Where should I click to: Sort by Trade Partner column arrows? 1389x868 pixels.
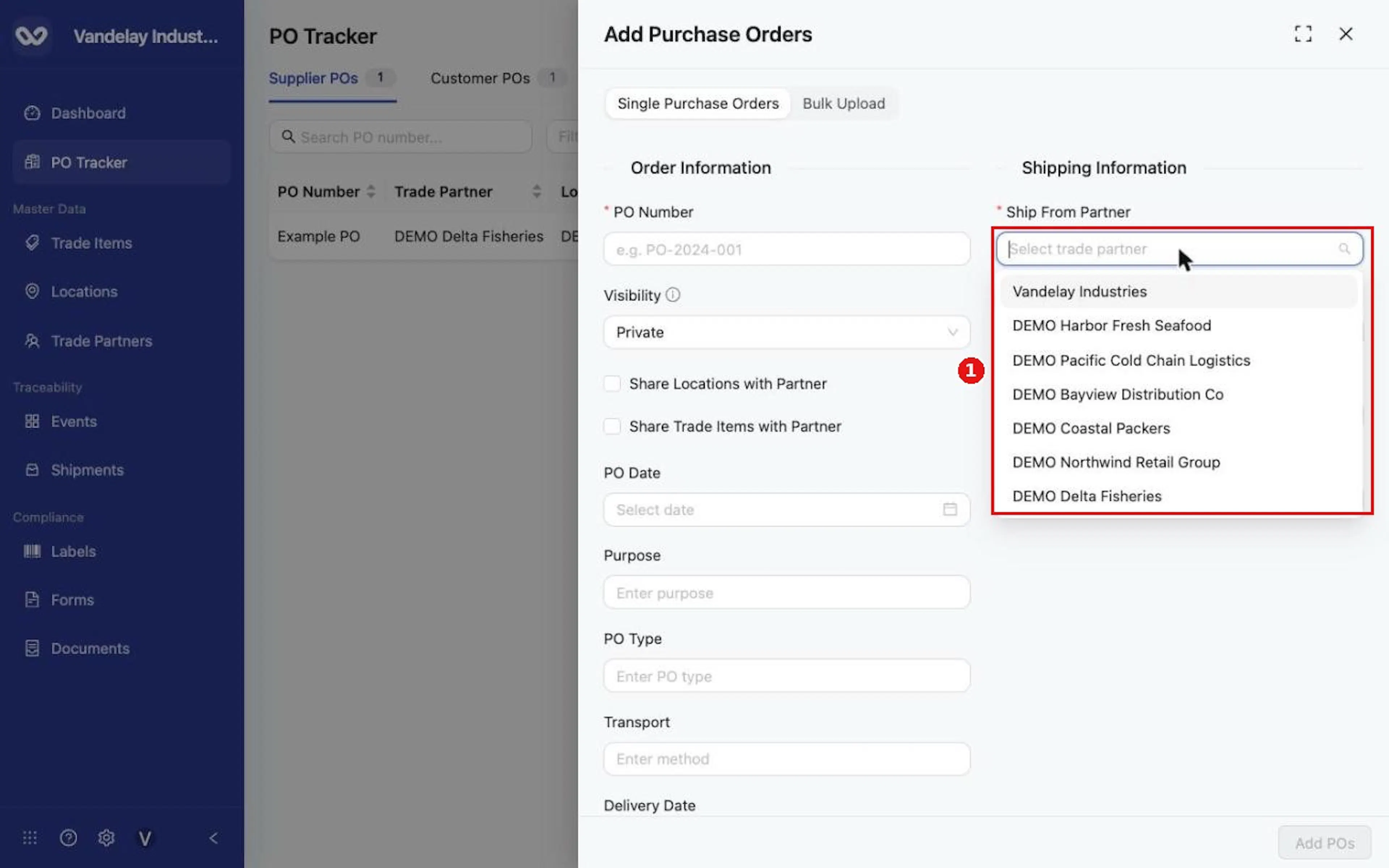[x=536, y=191]
